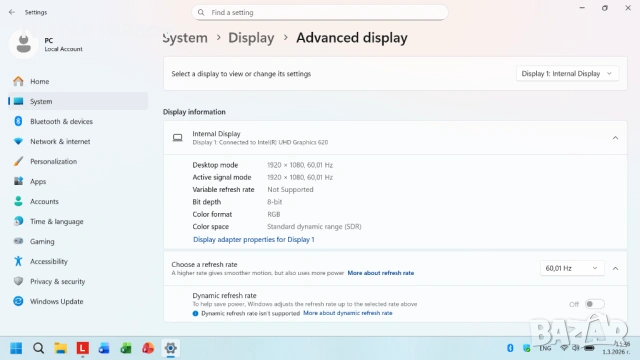The image size is (640, 360).
Task: Go to Accounts settings
Action: [78, 201]
